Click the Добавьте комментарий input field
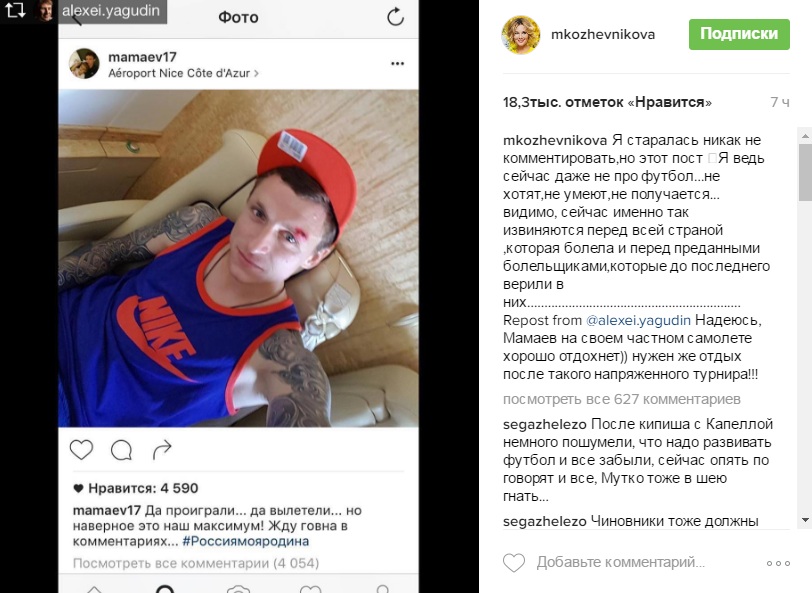 [620, 562]
